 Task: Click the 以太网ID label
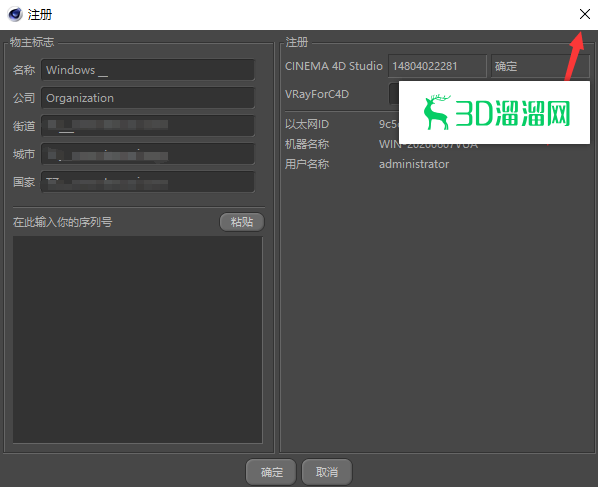point(307,124)
